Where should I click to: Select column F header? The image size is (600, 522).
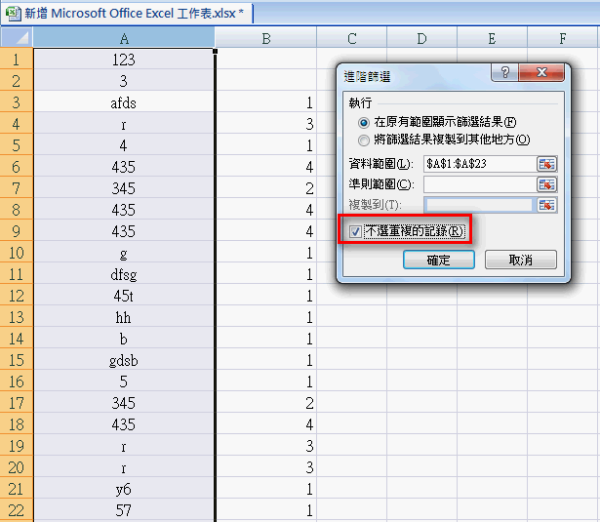(563, 38)
